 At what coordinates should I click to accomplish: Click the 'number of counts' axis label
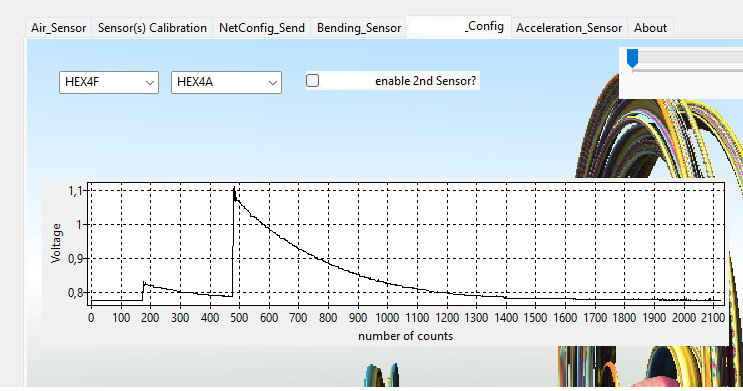pyautogui.click(x=406, y=336)
